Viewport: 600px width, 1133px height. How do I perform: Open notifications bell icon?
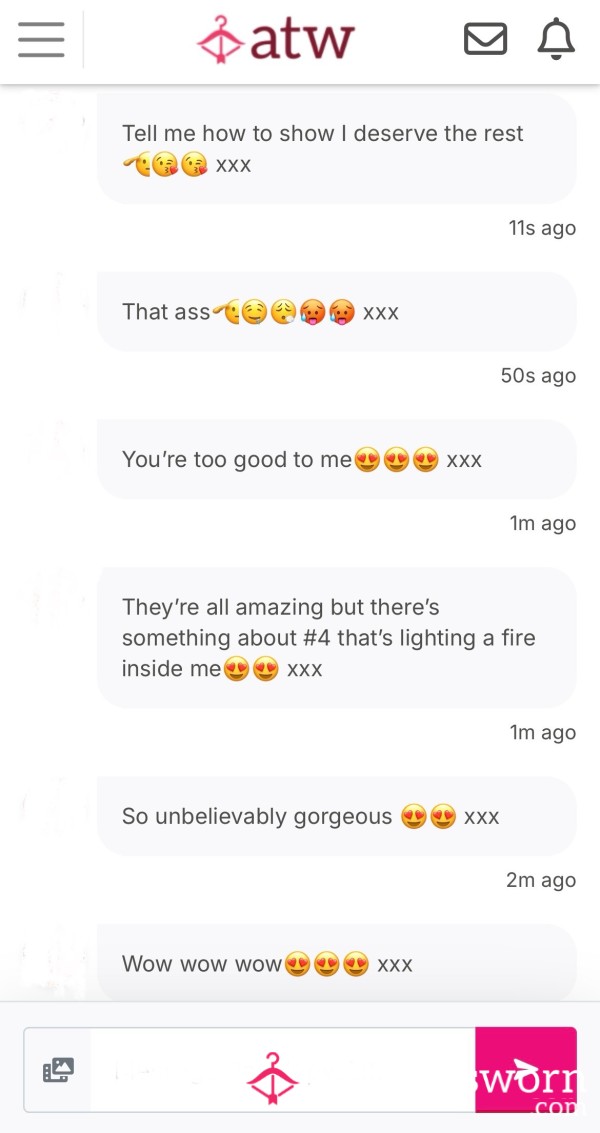pyautogui.click(x=556, y=39)
